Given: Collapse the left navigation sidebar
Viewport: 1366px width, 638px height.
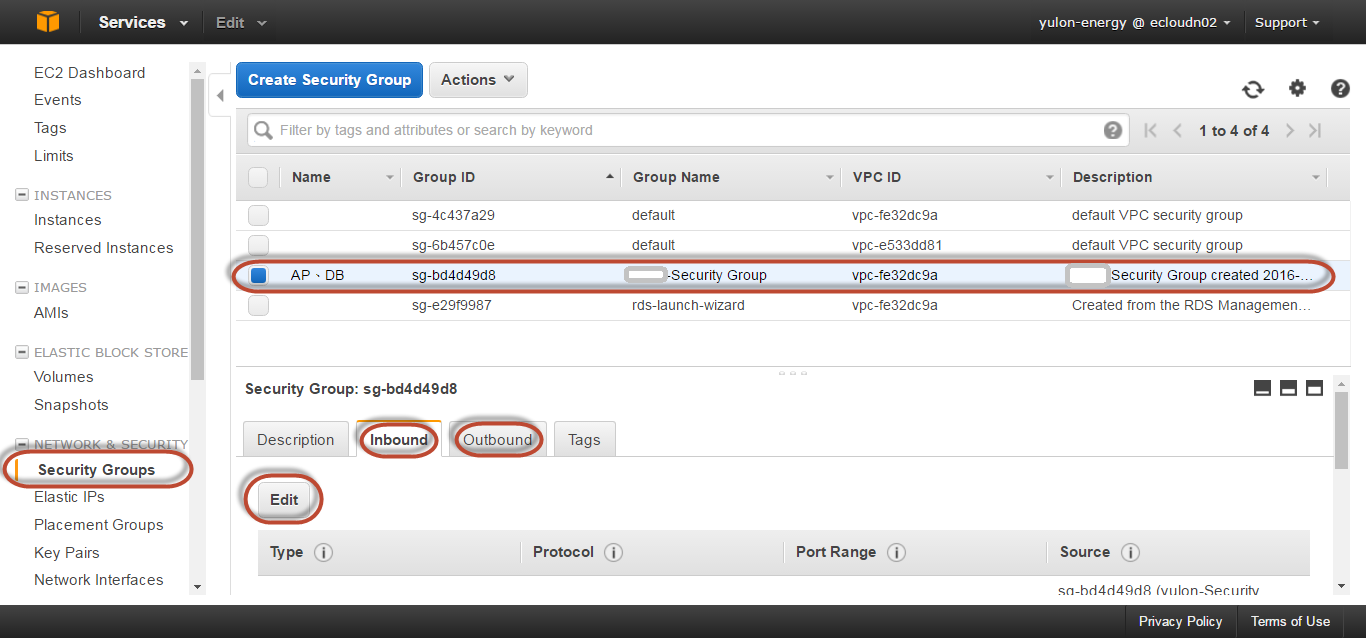Looking at the screenshot, I should coord(220,96).
